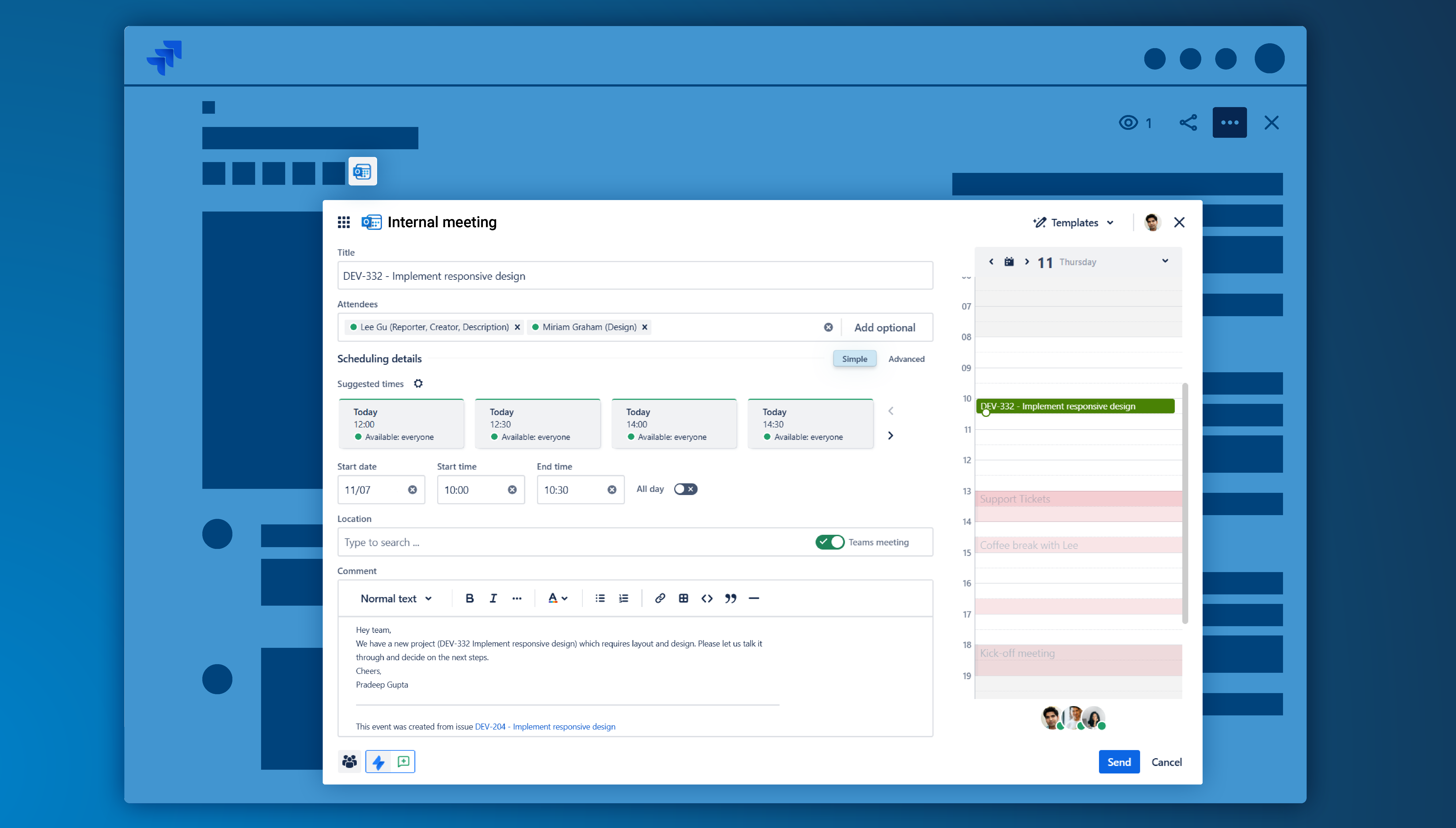This screenshot has height=828, width=1456.
Task: Click the share icon in issue header
Action: click(x=1188, y=123)
